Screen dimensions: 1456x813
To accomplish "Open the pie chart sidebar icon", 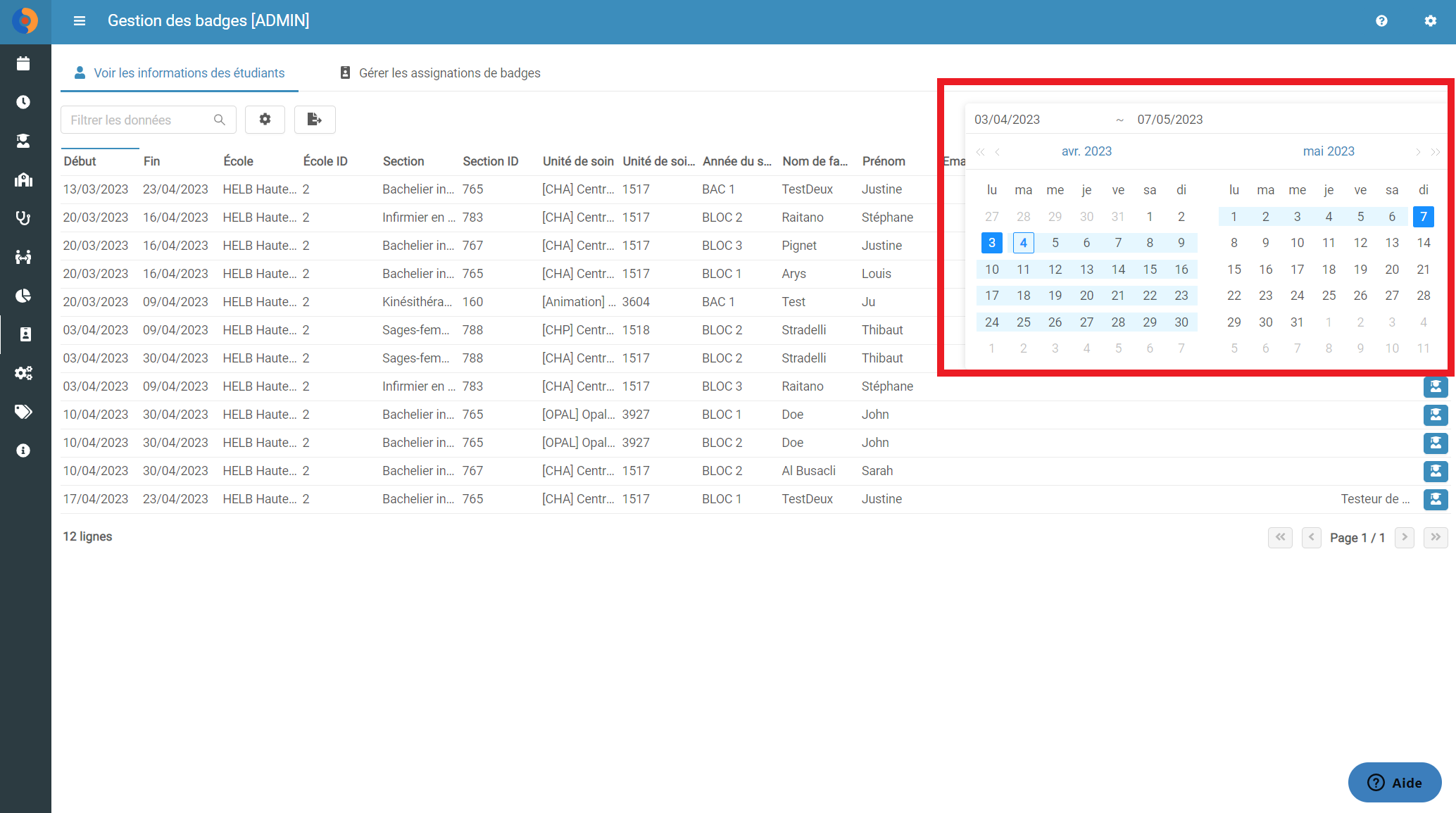I will coord(23,296).
